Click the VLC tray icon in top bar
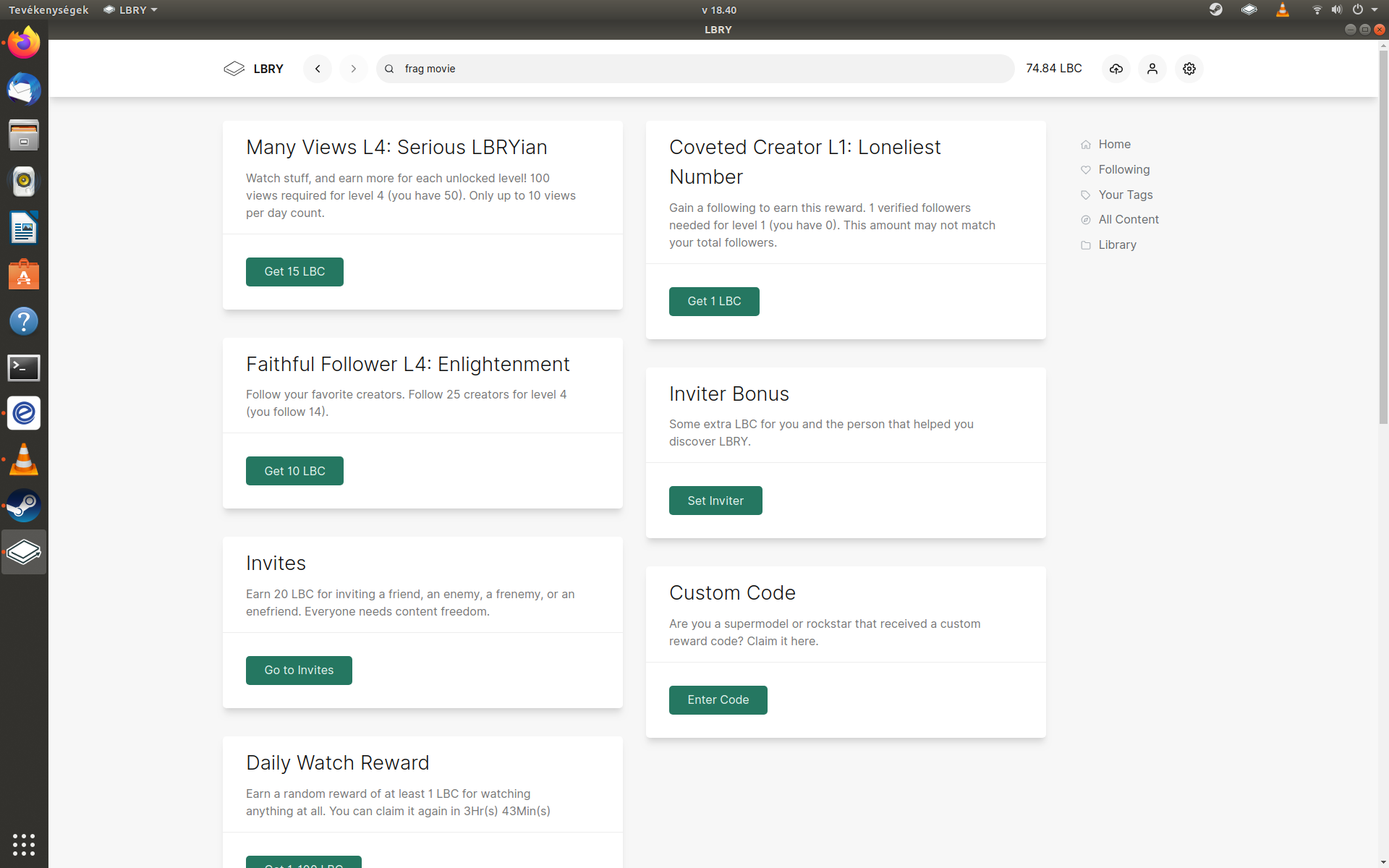Viewport: 1389px width, 868px height. click(x=1283, y=9)
